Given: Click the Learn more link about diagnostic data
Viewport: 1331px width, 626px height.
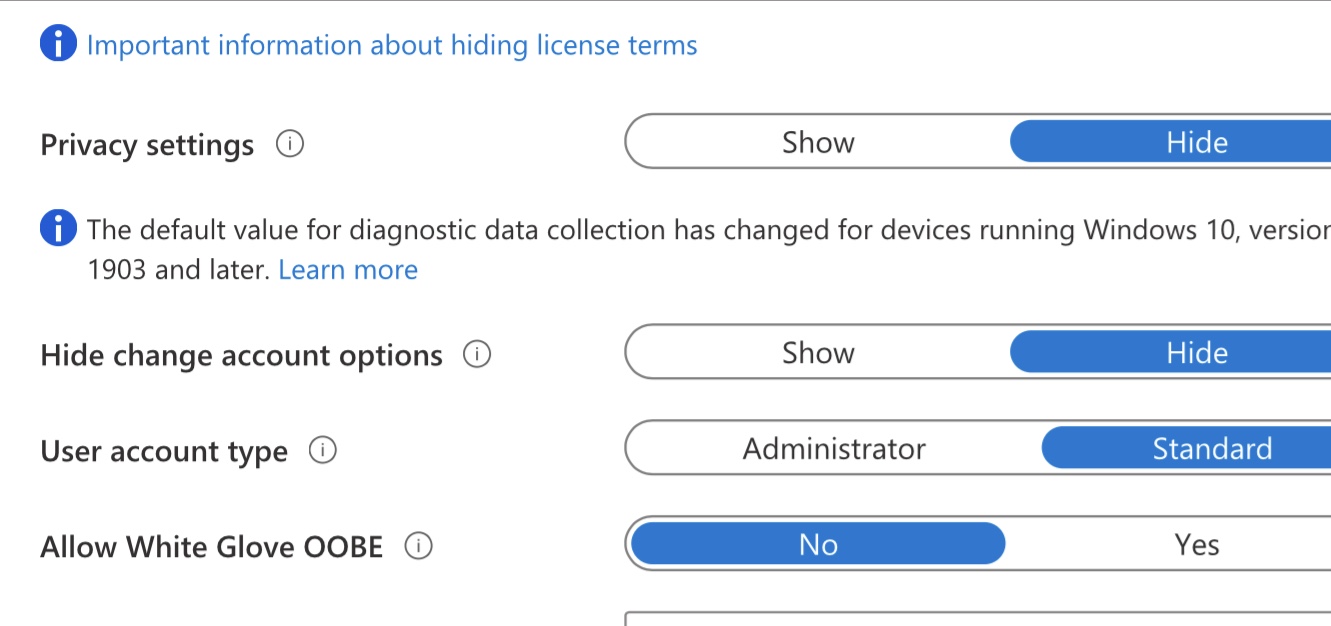Looking at the screenshot, I should point(348,269).
